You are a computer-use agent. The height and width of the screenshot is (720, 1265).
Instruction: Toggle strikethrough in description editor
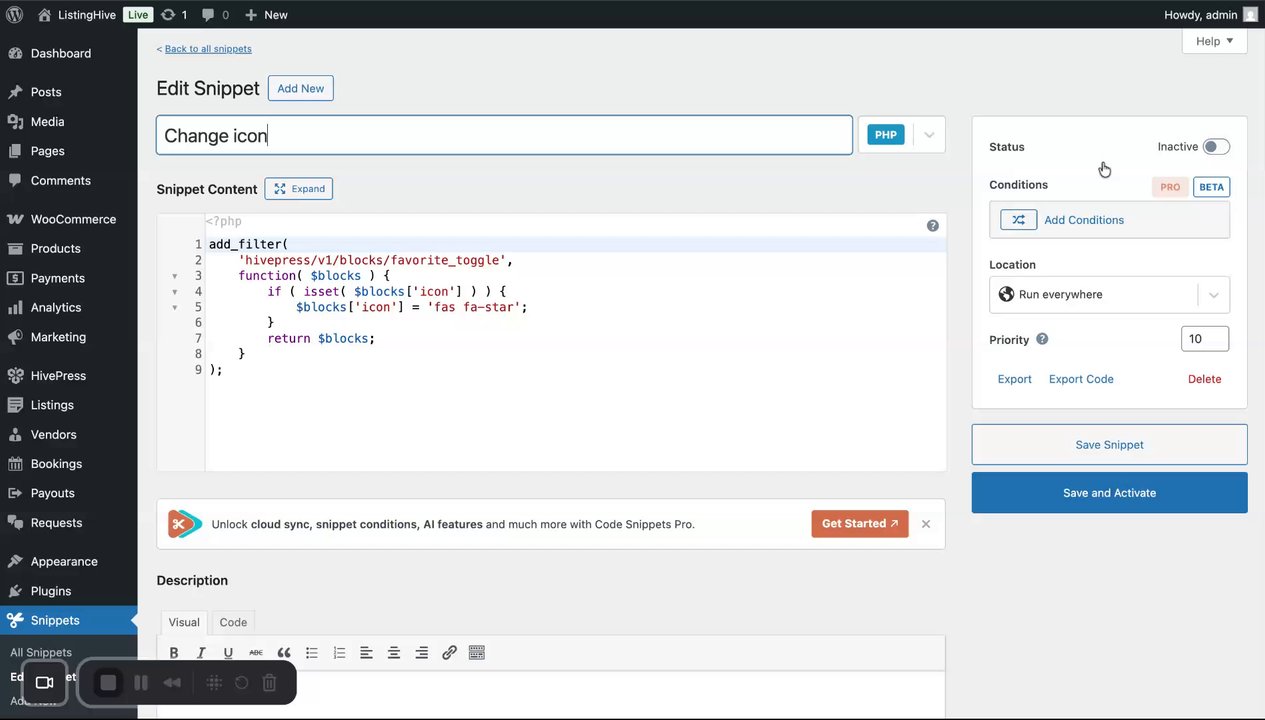(x=256, y=653)
